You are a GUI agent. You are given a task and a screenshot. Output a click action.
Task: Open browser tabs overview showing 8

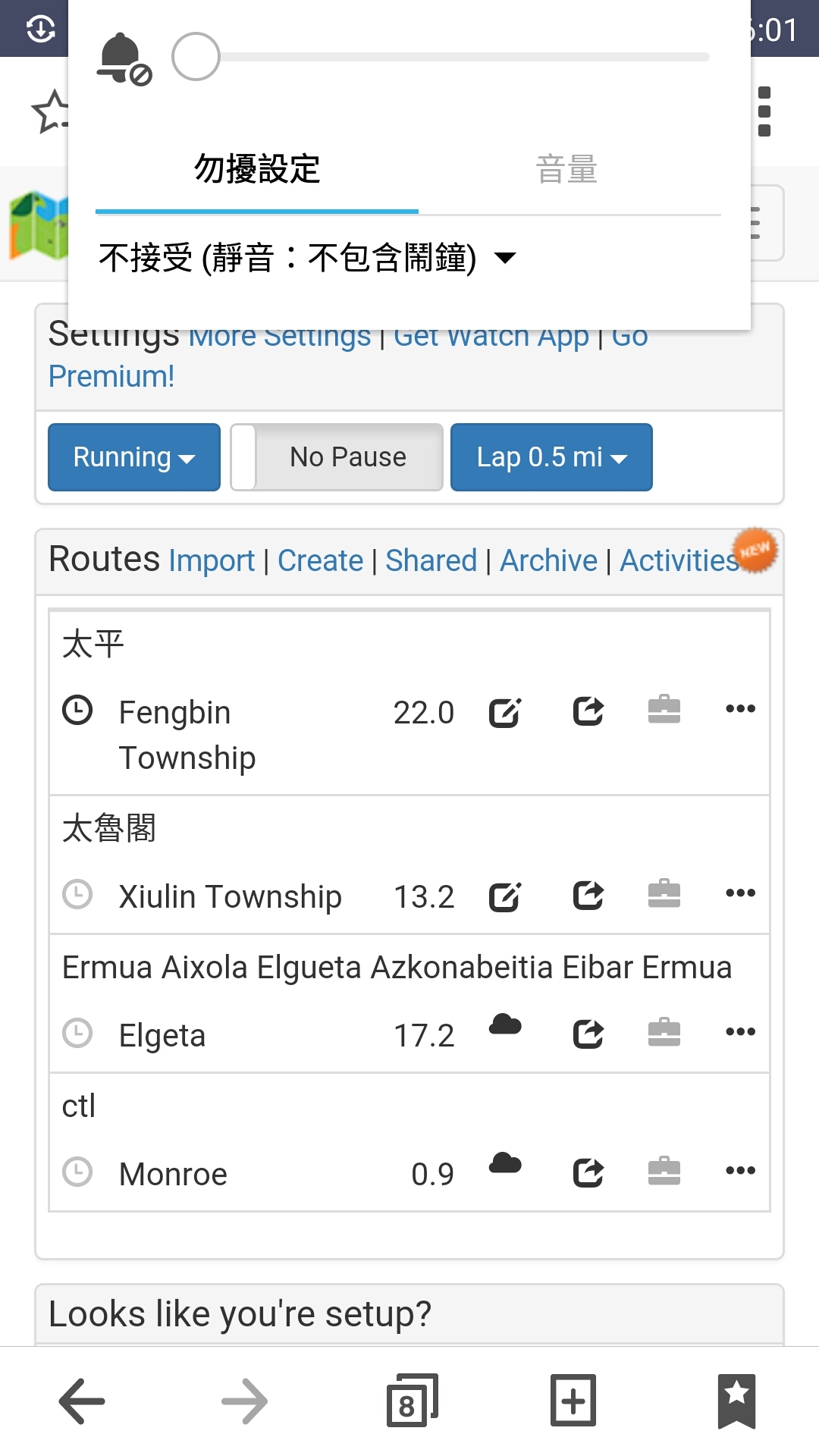(412, 1401)
